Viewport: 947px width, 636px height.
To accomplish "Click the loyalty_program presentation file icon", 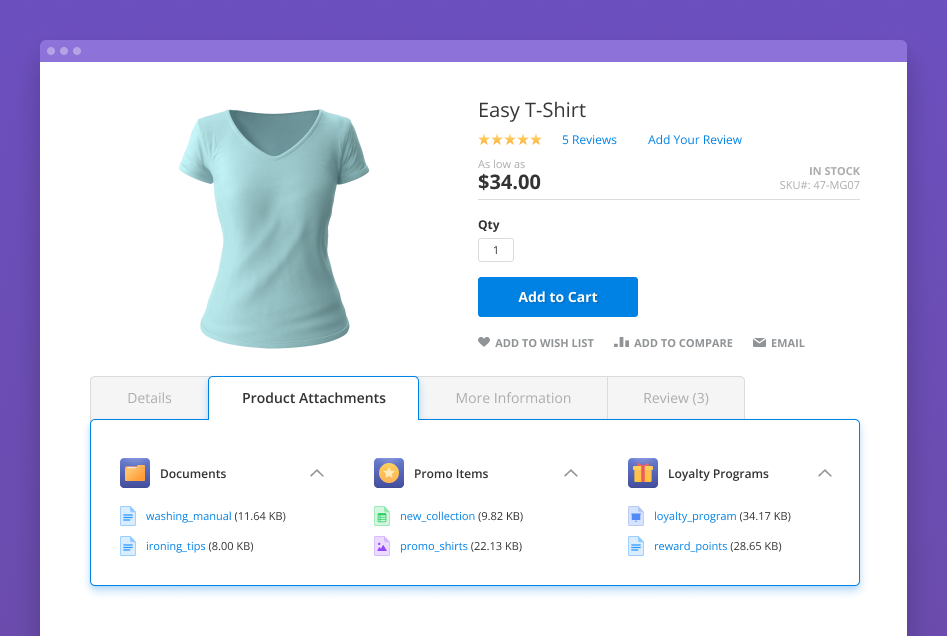I will [636, 516].
